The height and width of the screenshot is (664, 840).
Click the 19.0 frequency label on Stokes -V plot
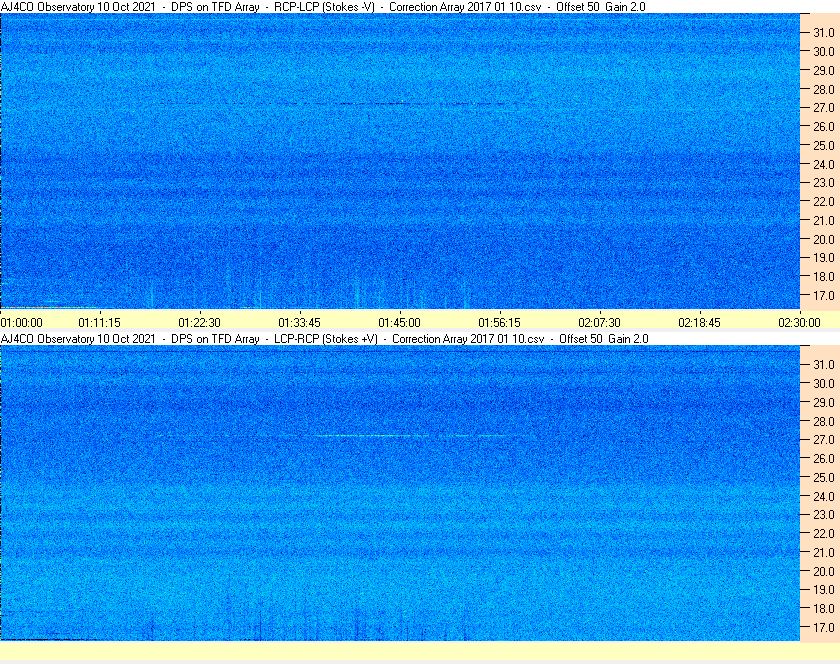(824, 258)
